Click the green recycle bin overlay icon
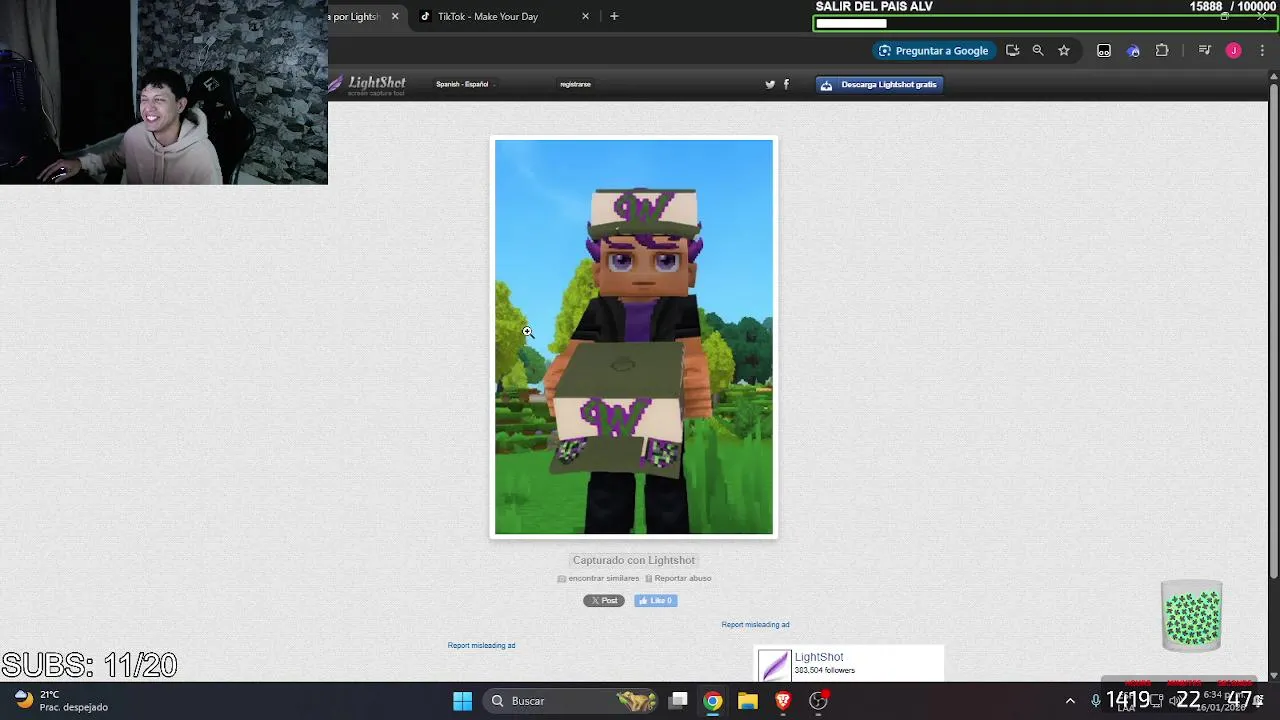 [x=1192, y=616]
